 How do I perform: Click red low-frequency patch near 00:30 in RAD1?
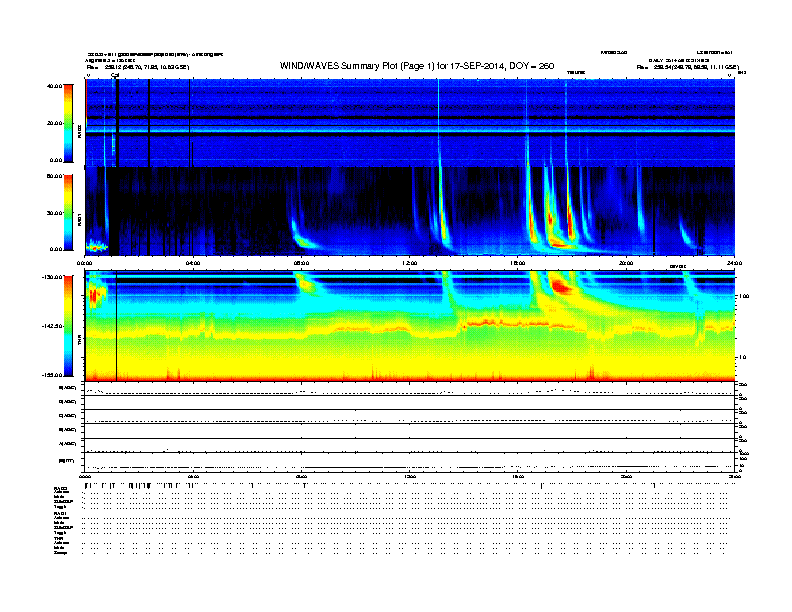coord(95,247)
